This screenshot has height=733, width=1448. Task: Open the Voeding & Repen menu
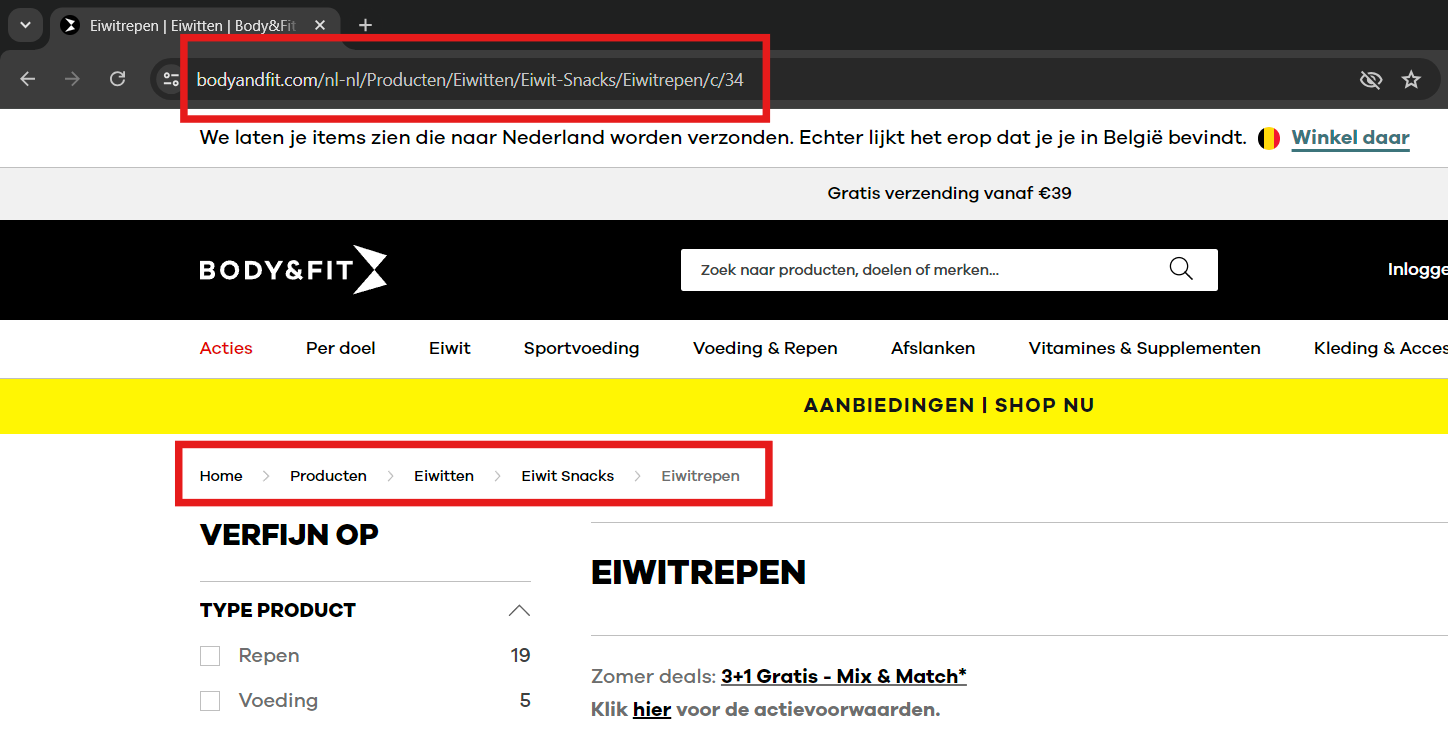tap(765, 348)
